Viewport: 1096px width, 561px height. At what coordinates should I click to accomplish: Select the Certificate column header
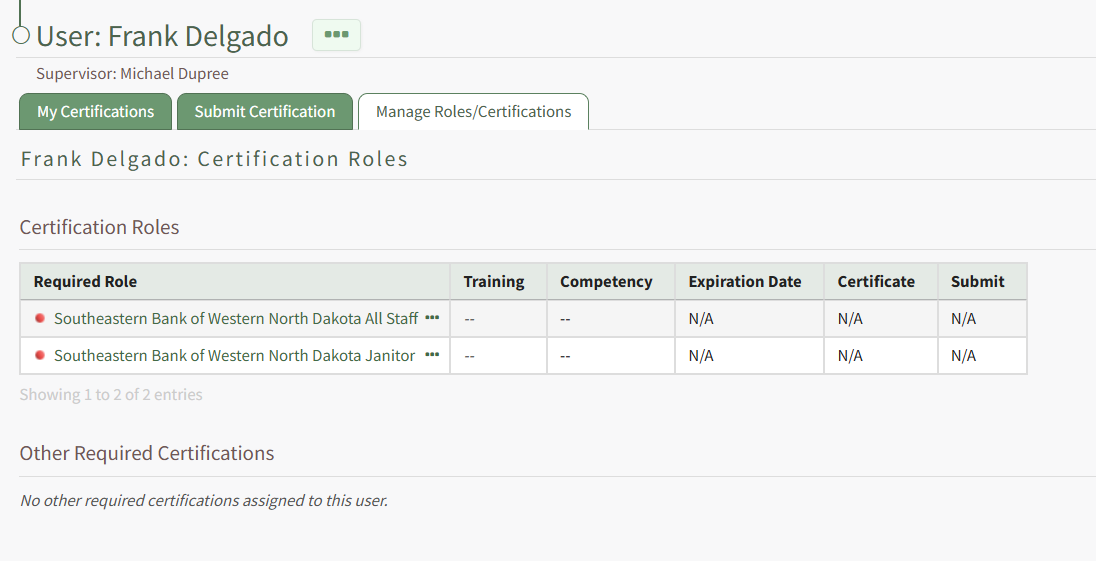pyautogui.click(x=876, y=282)
